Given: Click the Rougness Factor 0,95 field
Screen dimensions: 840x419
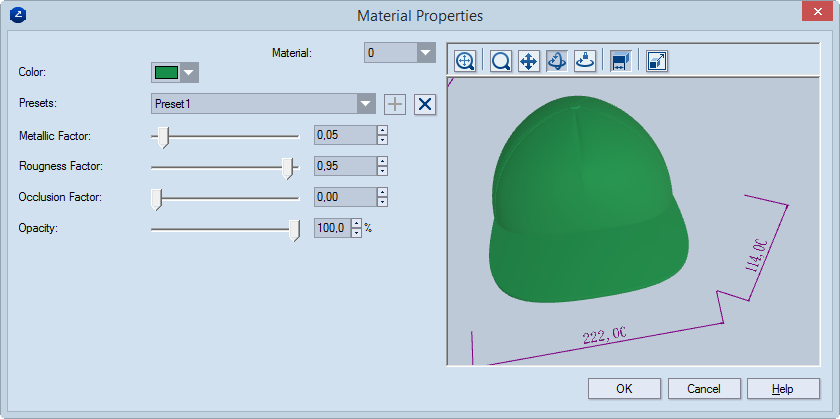Looking at the screenshot, I should tap(345, 166).
